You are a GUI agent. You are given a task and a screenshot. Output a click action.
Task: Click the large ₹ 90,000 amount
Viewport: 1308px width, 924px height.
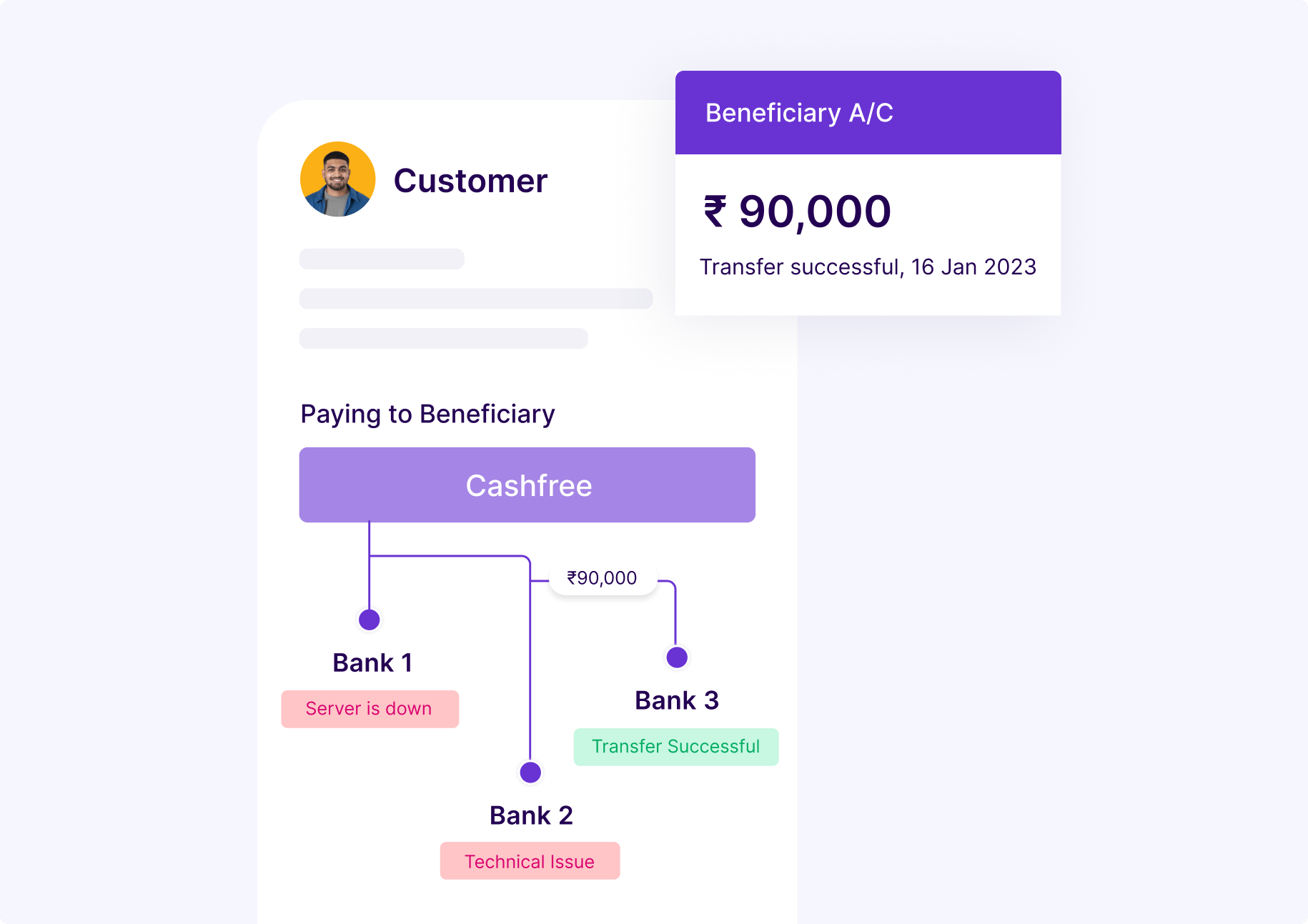click(798, 212)
